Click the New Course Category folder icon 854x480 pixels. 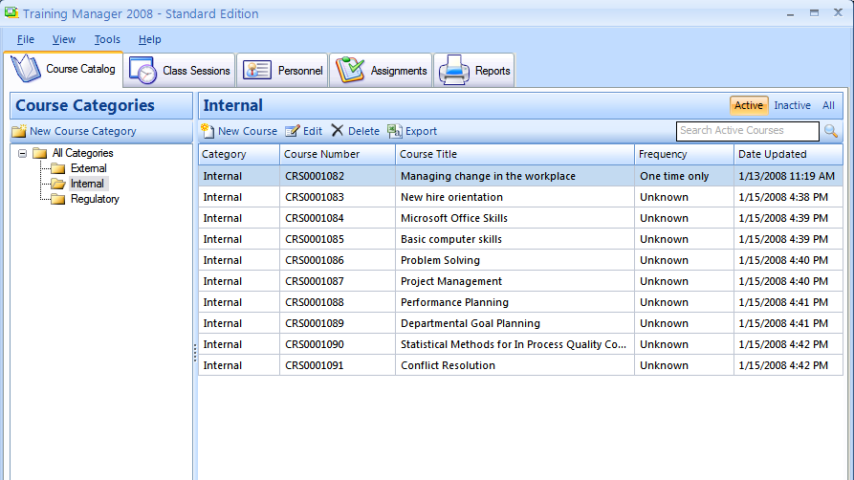tap(19, 131)
